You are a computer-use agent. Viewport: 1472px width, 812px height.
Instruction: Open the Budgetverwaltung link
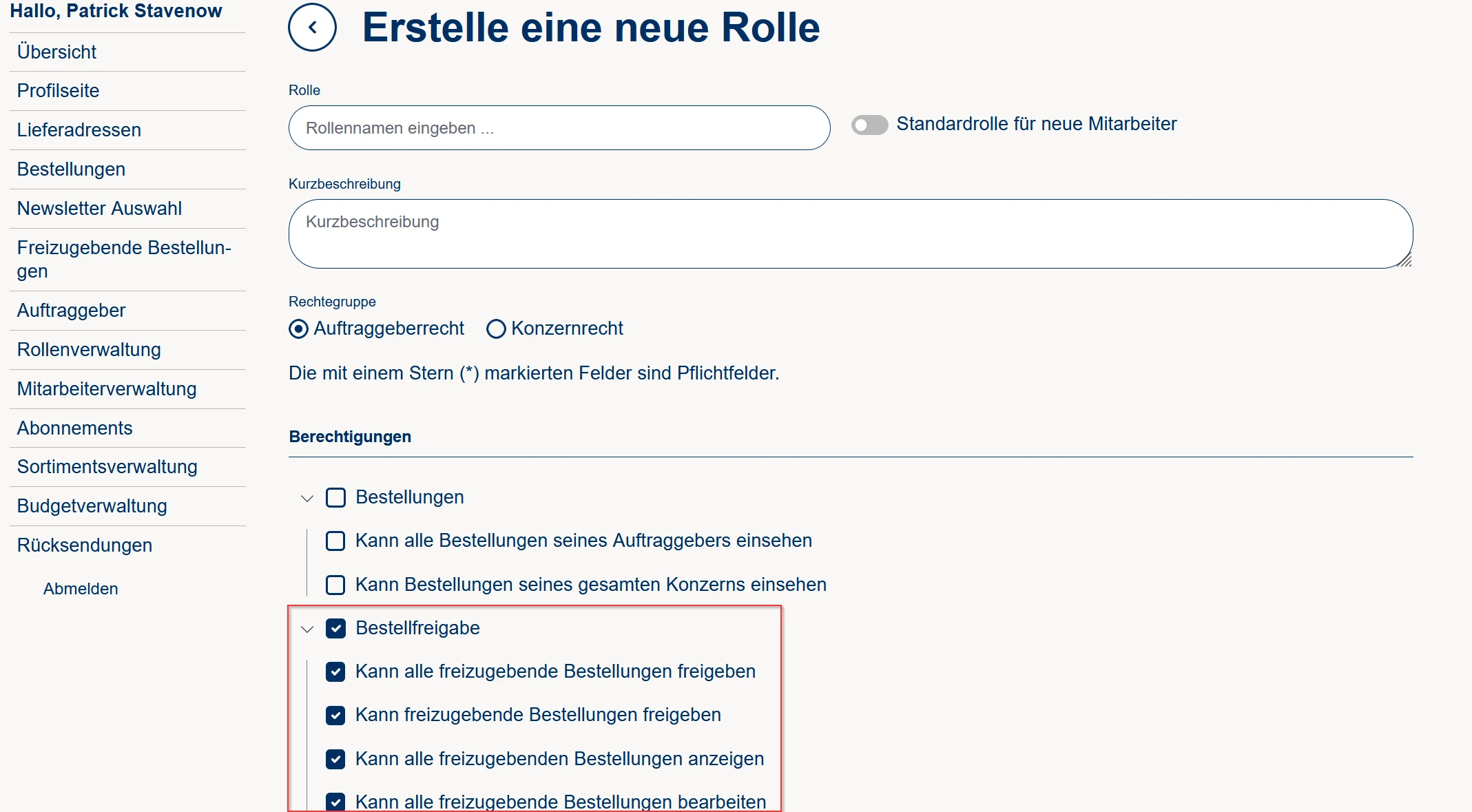click(92, 506)
